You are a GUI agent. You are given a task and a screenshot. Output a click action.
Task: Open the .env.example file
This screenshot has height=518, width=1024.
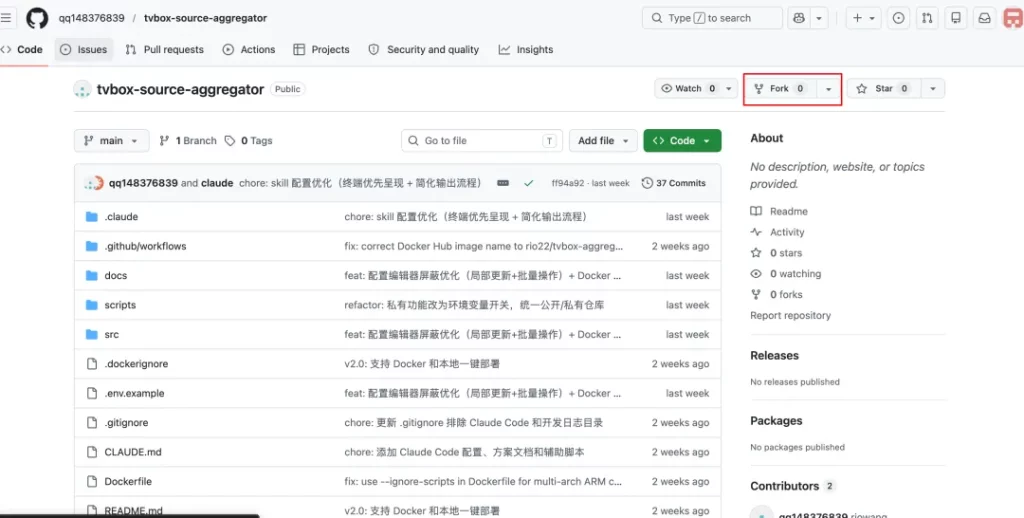pyautogui.click(x=134, y=393)
